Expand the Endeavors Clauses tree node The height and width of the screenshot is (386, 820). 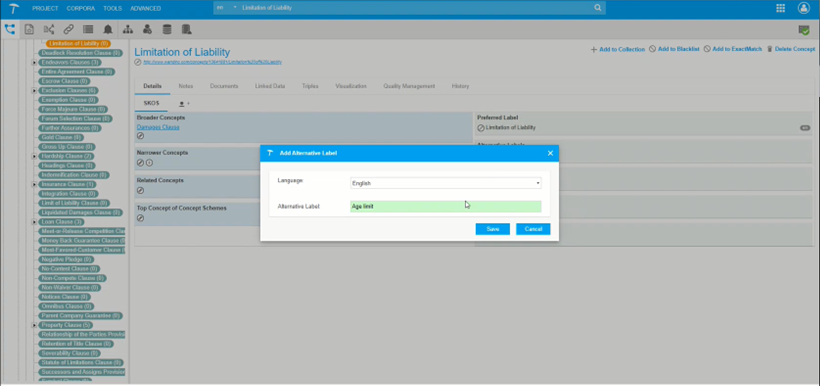[x=34, y=63]
